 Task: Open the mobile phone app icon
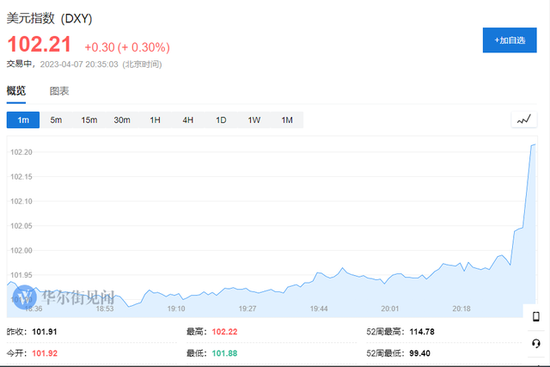point(536,316)
